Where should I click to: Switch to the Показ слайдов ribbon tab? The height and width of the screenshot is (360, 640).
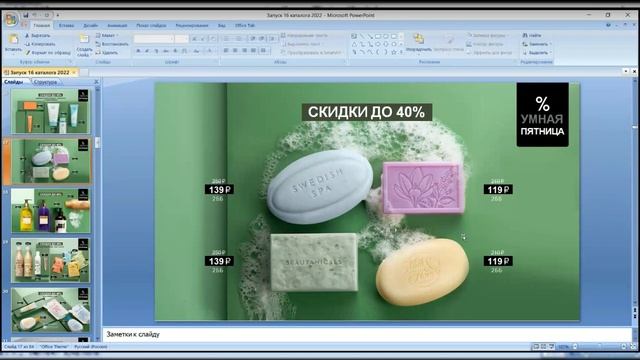[151, 25]
